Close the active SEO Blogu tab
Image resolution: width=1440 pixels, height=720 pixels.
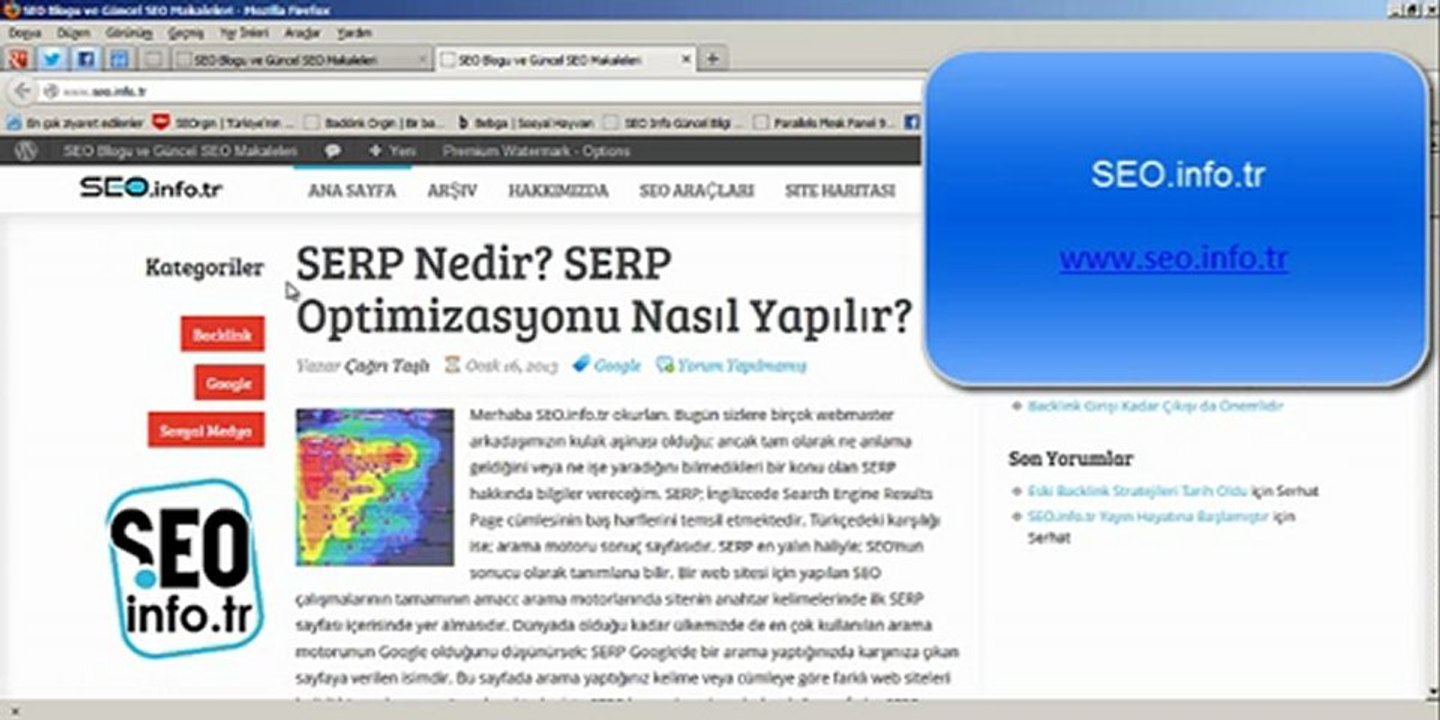[x=685, y=59]
